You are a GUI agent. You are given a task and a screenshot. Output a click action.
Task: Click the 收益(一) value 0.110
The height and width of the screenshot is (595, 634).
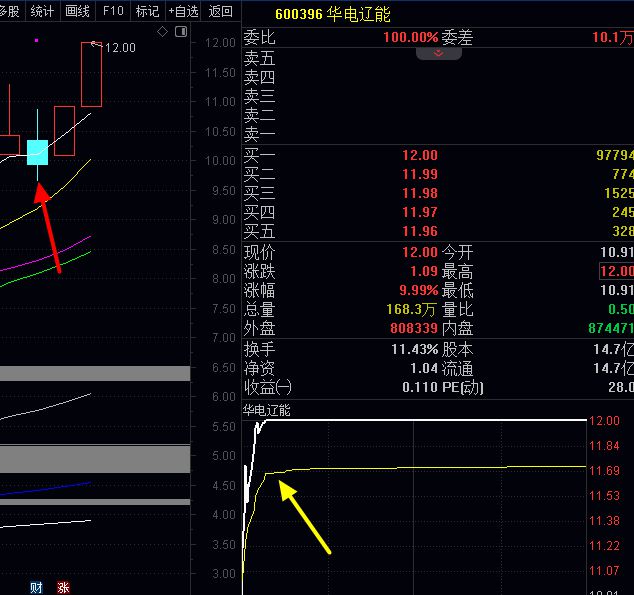point(420,387)
